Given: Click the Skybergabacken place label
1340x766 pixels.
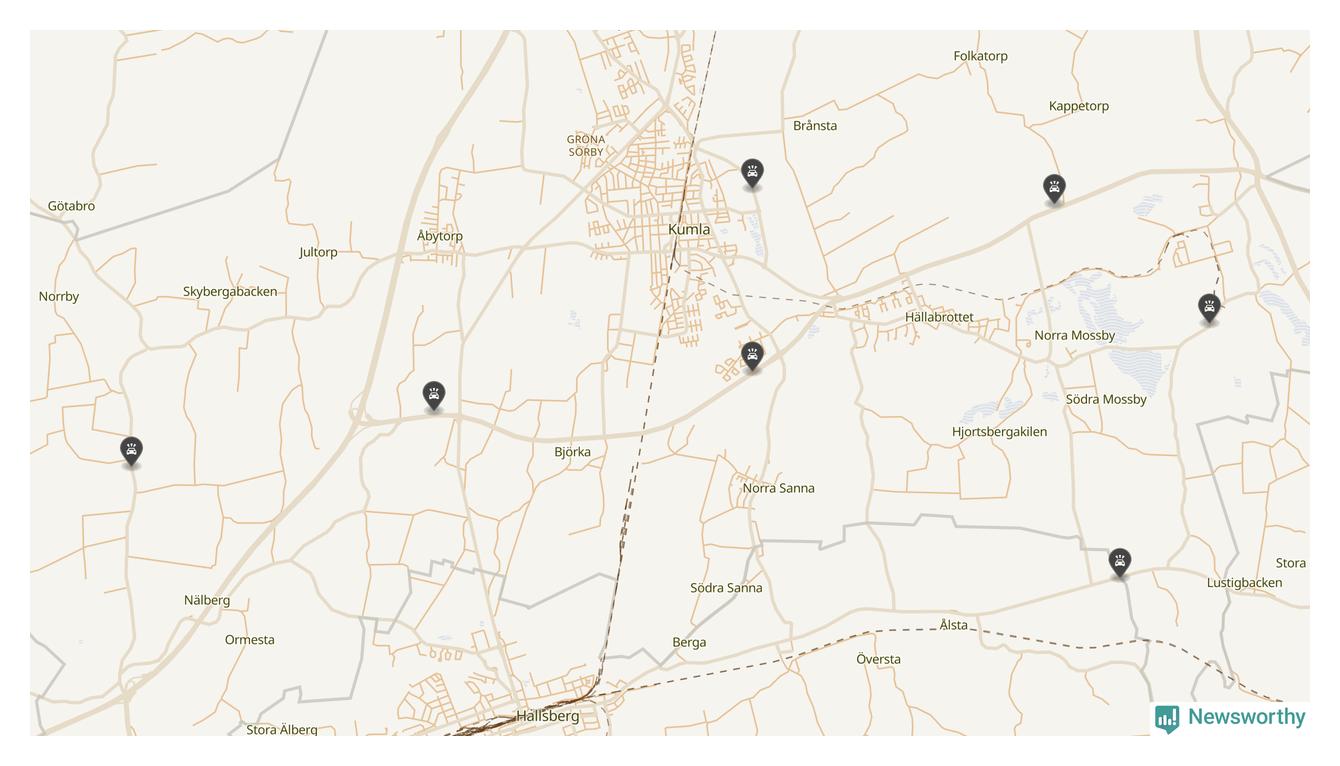Looking at the screenshot, I should click(x=230, y=292).
